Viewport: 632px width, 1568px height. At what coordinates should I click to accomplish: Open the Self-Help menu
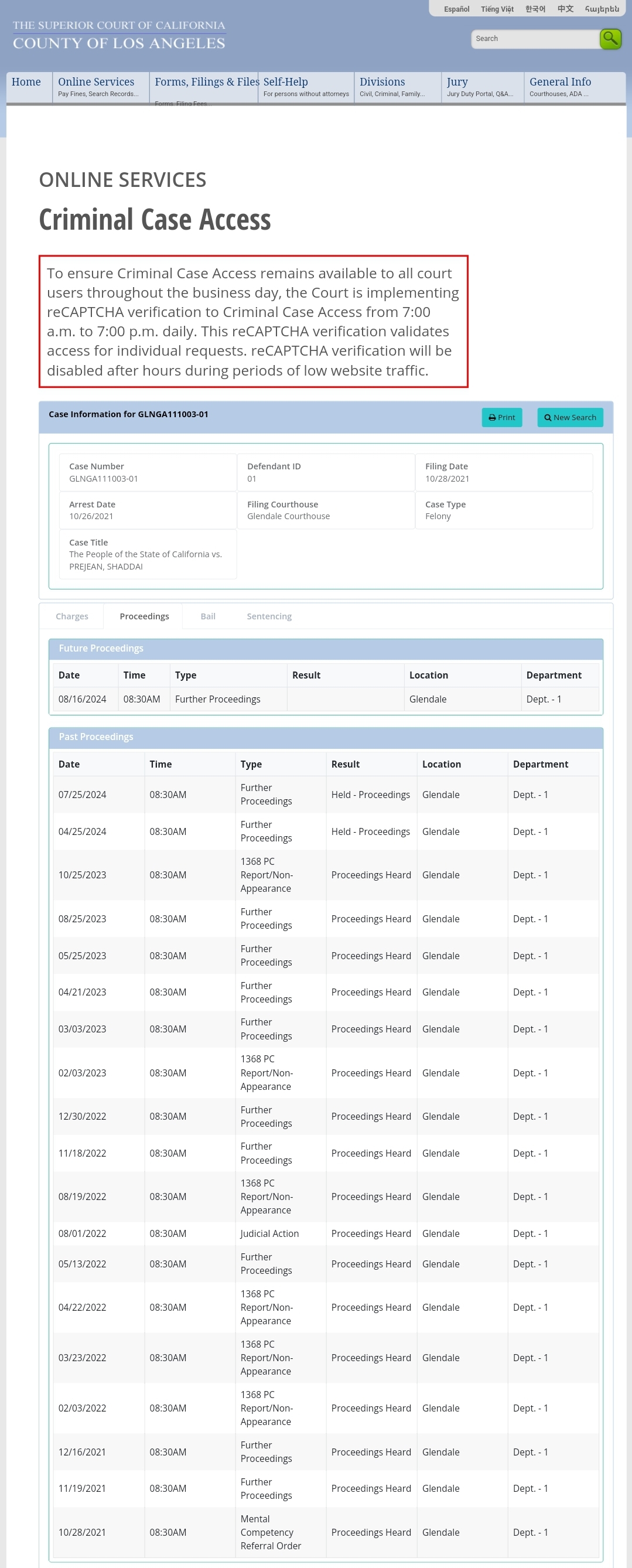pos(306,87)
